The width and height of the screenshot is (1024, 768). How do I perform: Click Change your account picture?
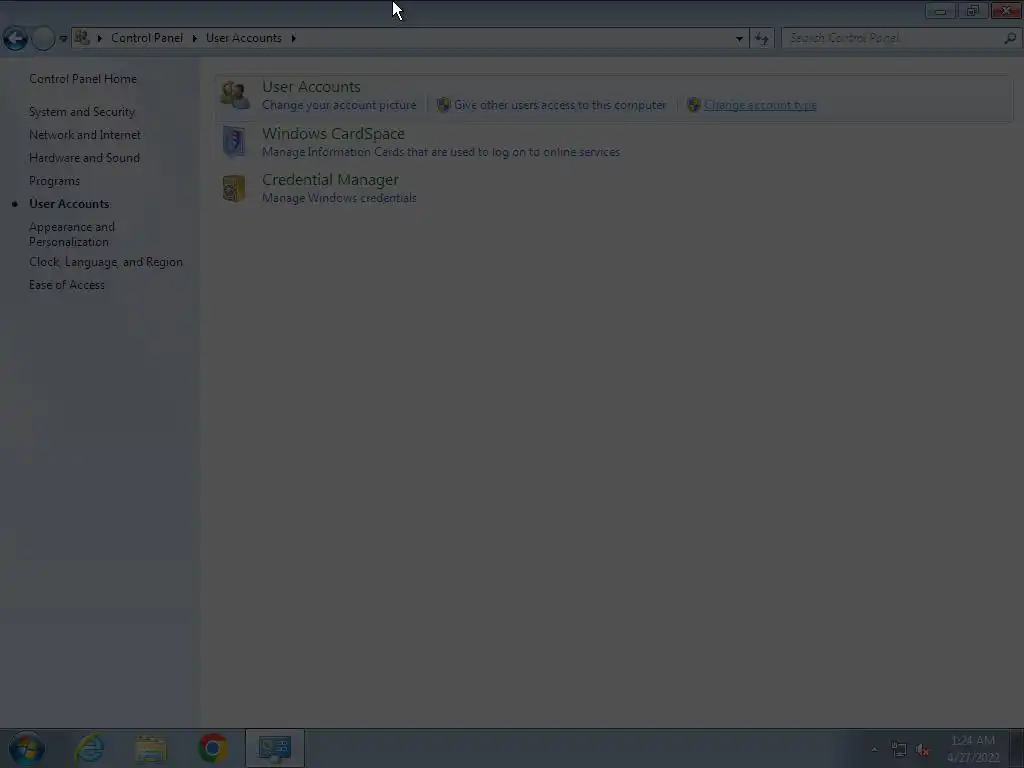tap(339, 105)
